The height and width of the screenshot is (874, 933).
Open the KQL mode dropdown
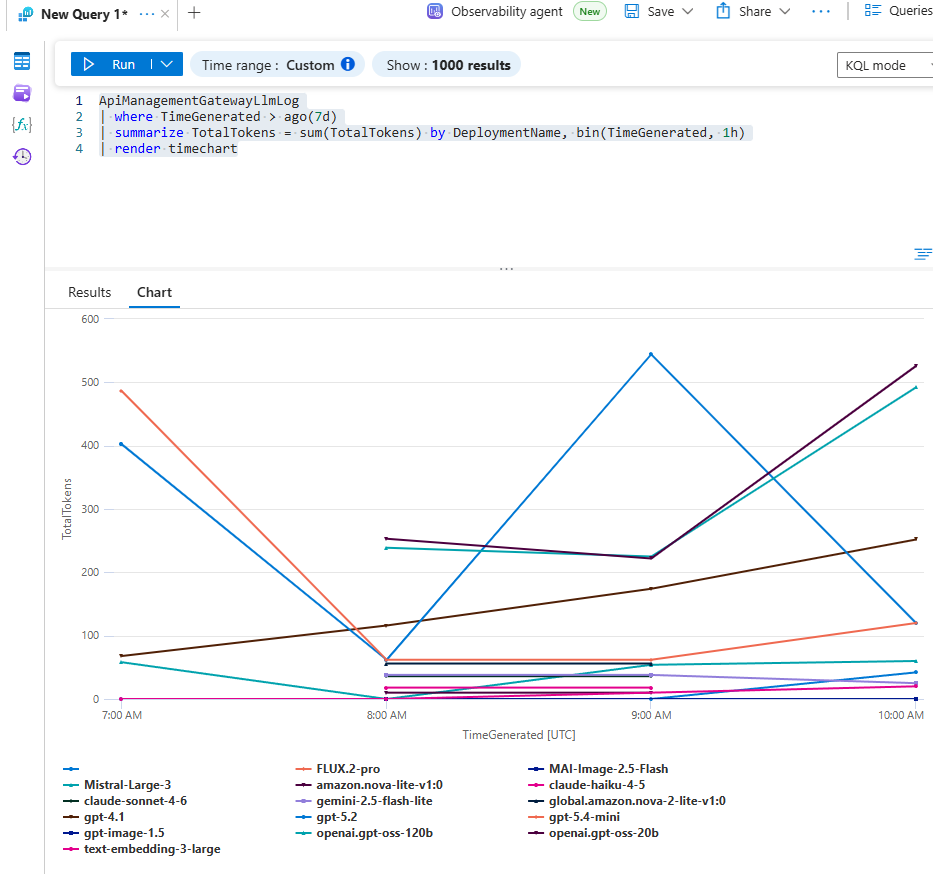(x=885, y=65)
